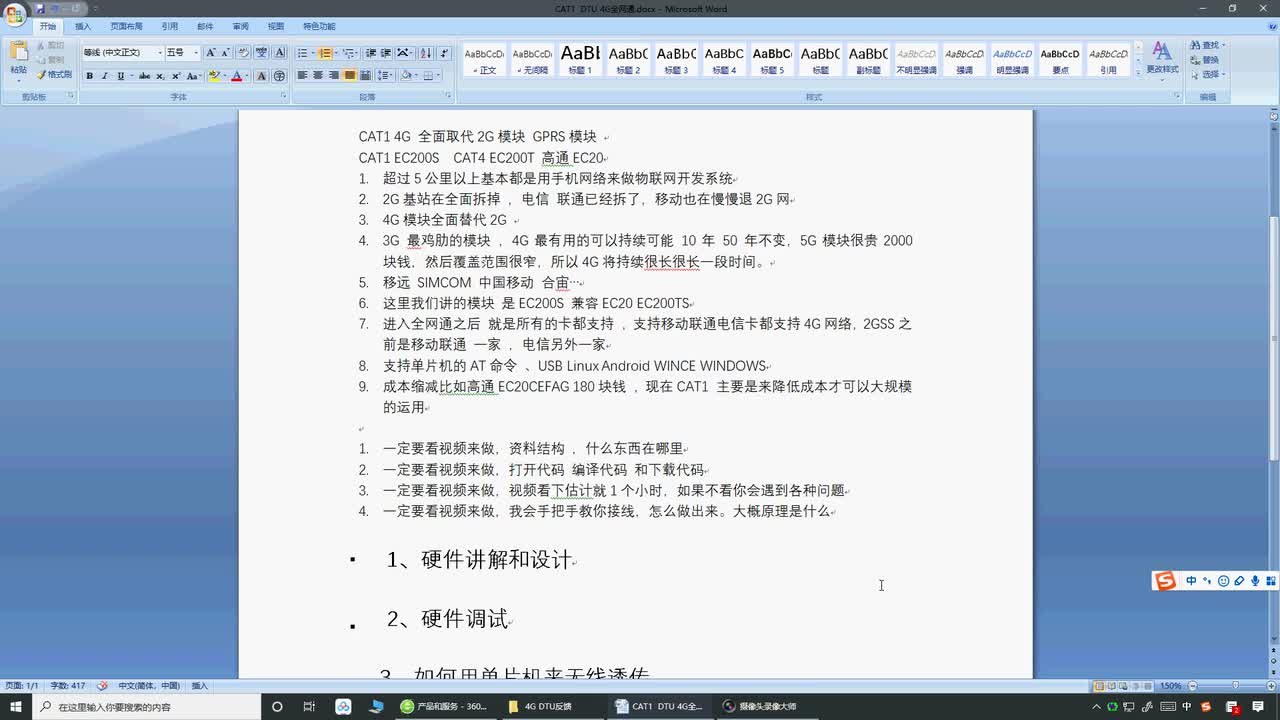The height and width of the screenshot is (720, 1280).
Task: Click the Clear Formatting icon
Action: (x=245, y=52)
